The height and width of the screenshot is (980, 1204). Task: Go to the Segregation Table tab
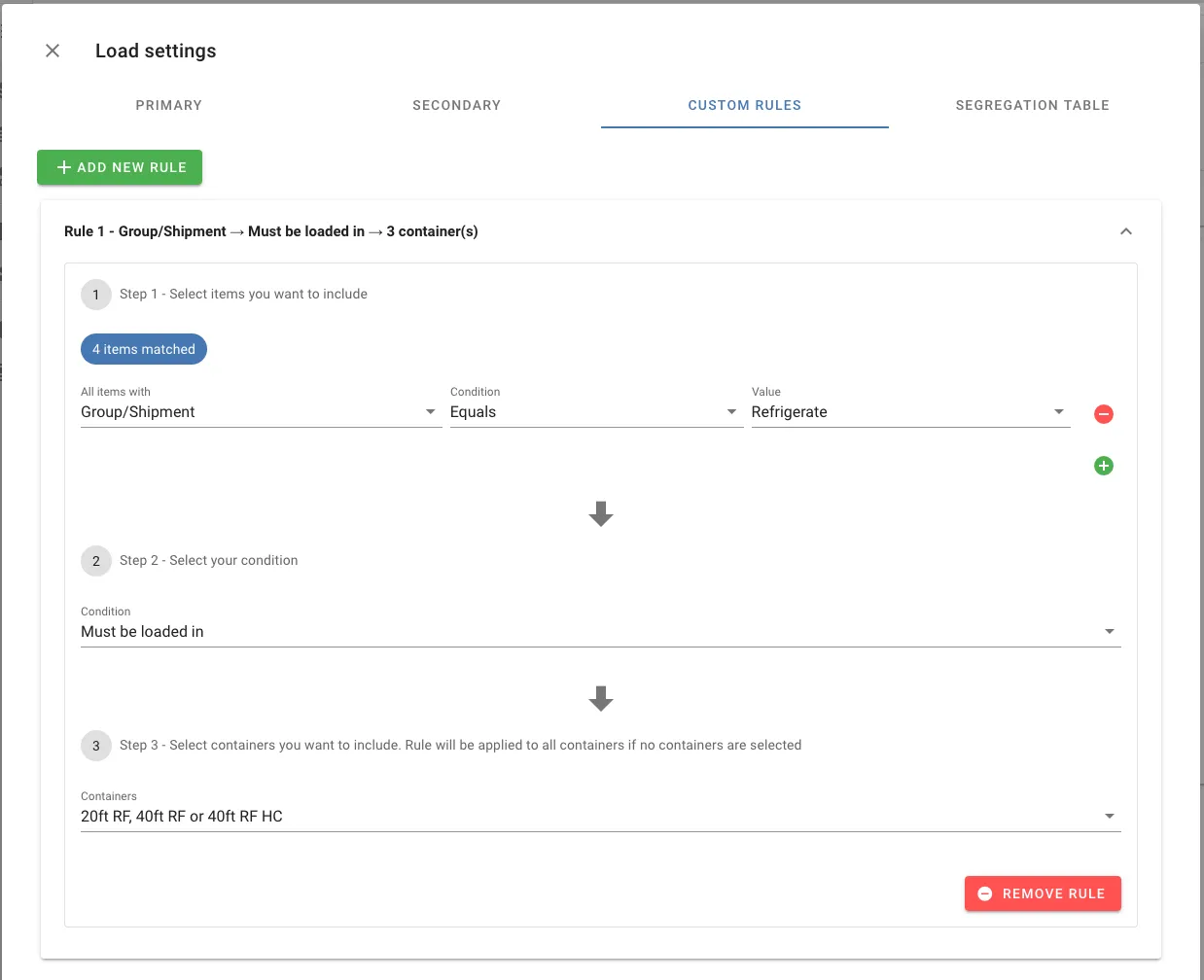(x=1032, y=105)
